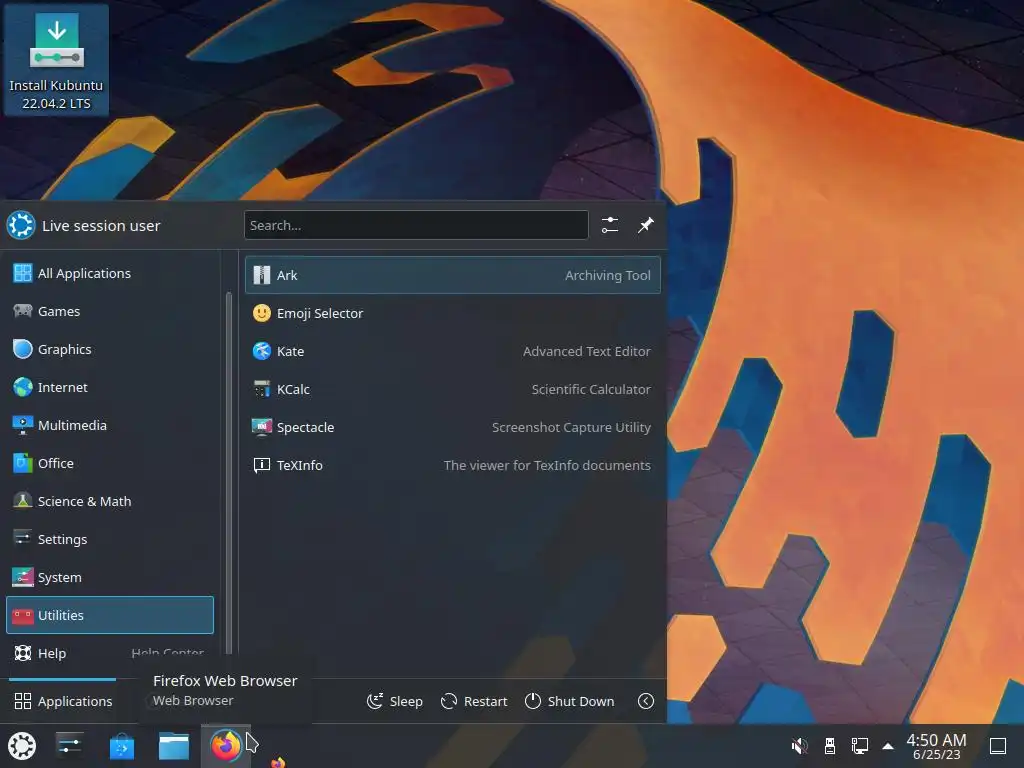
Task: Open the launcher configure settings icon
Action: tap(609, 225)
